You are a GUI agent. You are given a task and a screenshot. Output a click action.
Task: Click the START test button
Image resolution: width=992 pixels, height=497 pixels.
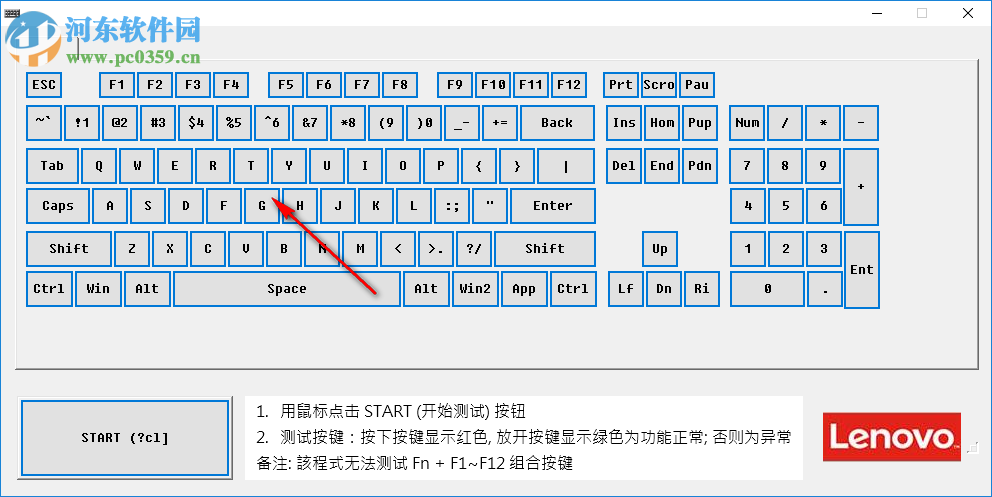click(x=125, y=438)
